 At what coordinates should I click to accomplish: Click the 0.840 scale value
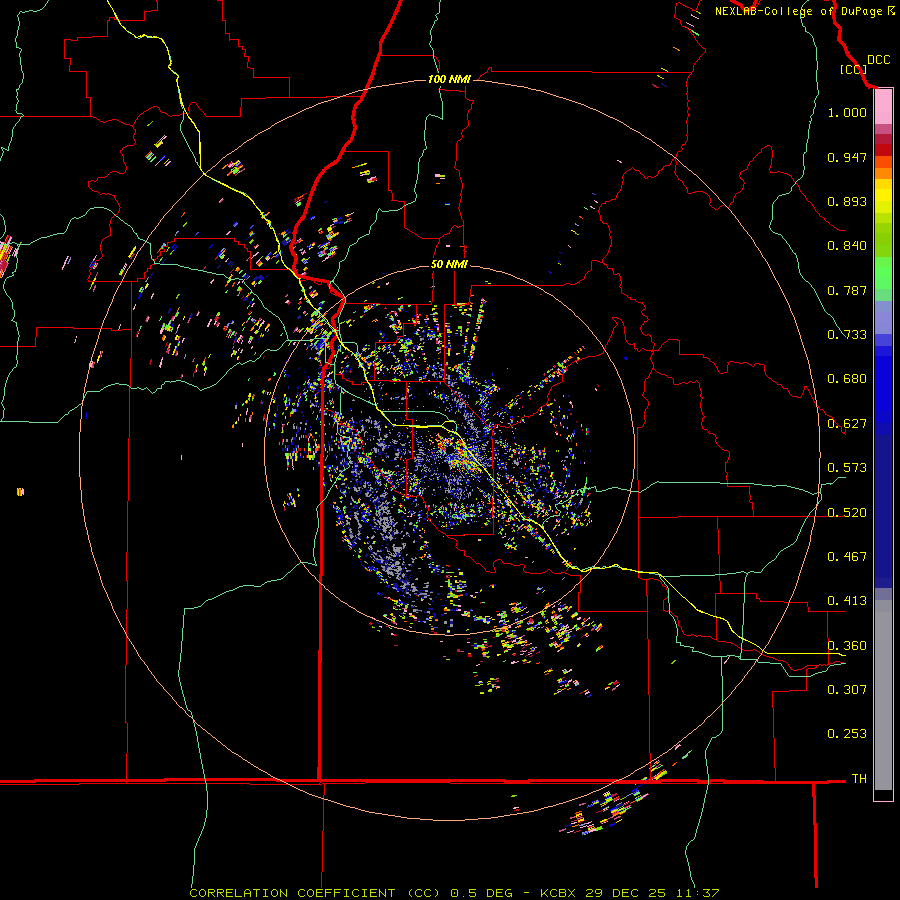847,246
